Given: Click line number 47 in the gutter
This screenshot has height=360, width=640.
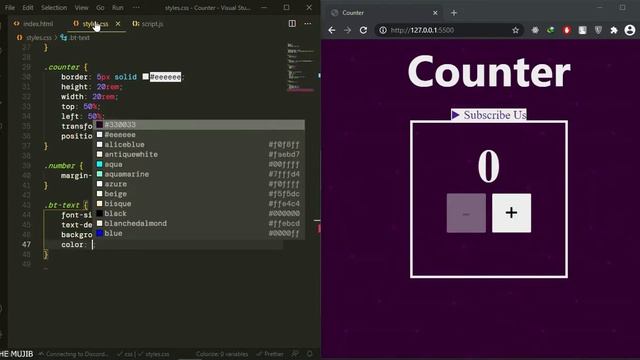Looking at the screenshot, I should [27, 244].
